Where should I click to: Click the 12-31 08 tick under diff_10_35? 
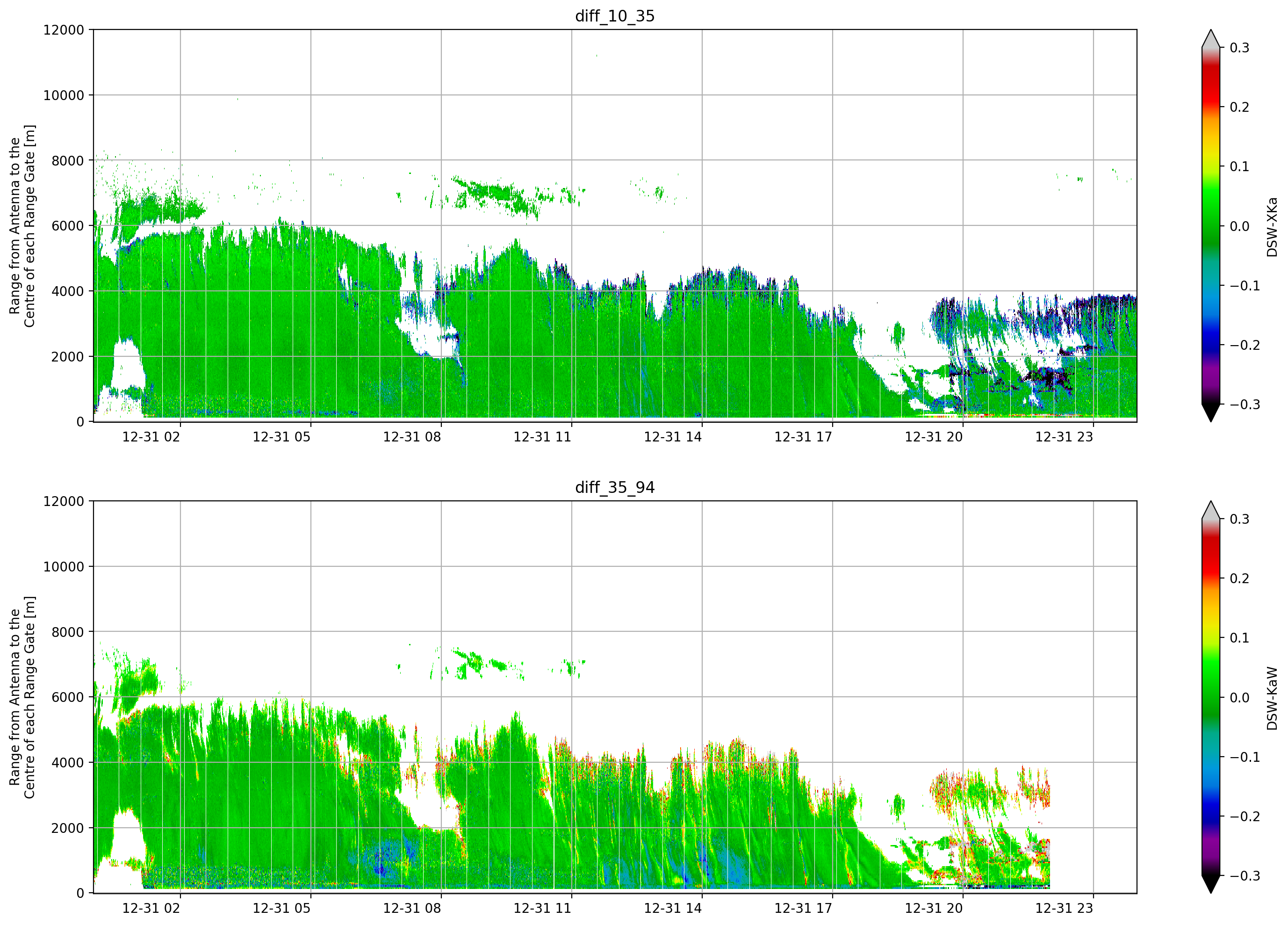click(x=412, y=437)
